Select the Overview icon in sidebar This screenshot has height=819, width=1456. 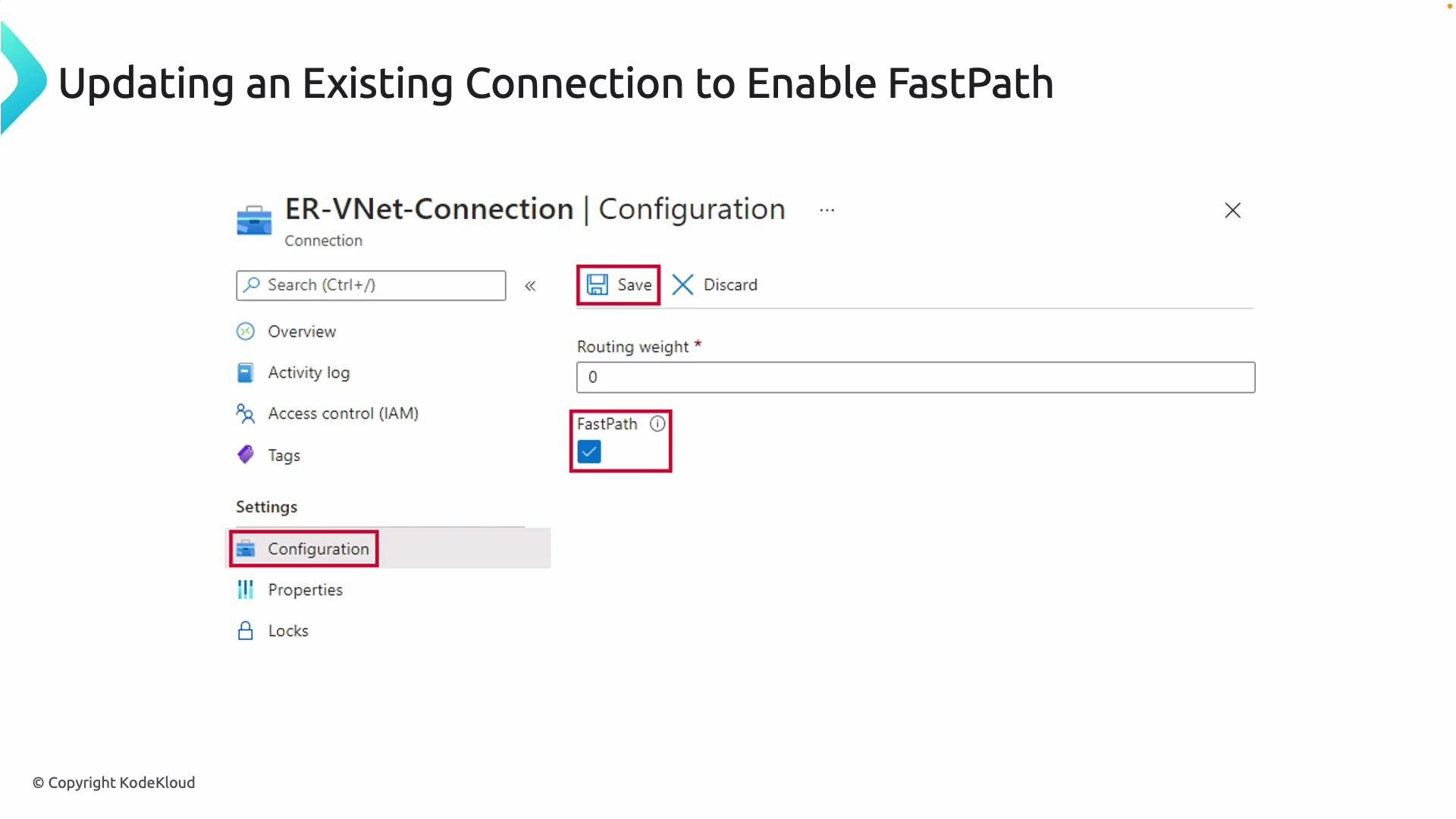[245, 331]
